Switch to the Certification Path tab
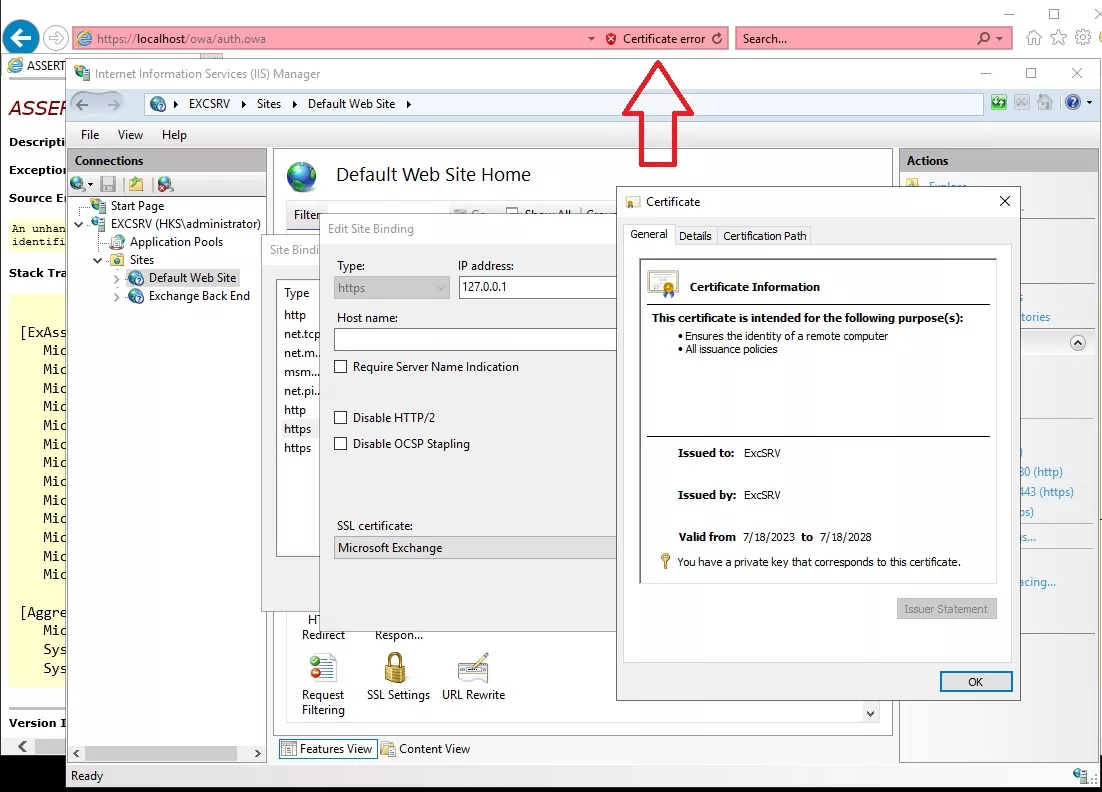Viewport: 1102px width, 792px height. coord(765,236)
